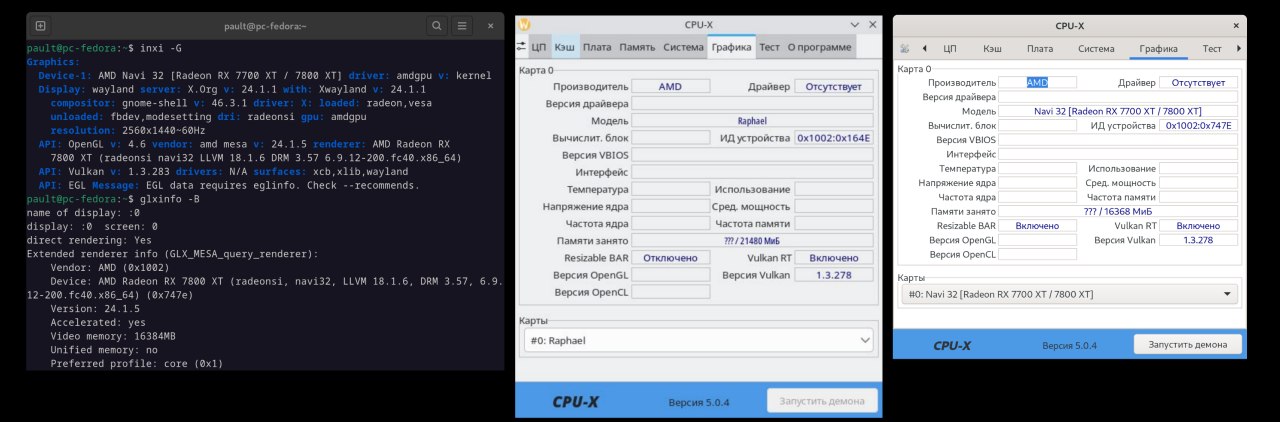
Task: Close the terminal window
Action: [490, 25]
